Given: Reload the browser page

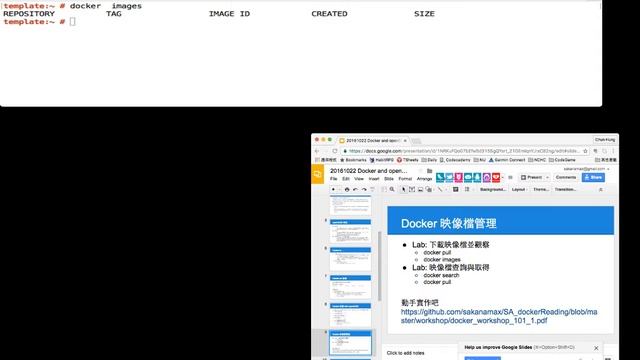Looking at the screenshot, I should coord(335,151).
